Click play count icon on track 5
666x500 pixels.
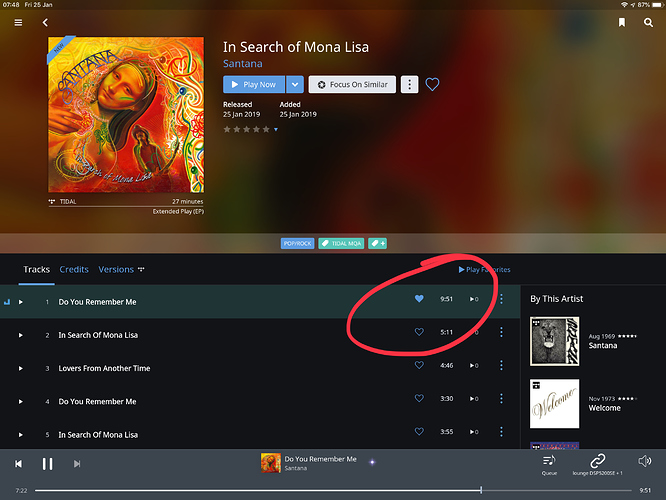tap(474, 432)
